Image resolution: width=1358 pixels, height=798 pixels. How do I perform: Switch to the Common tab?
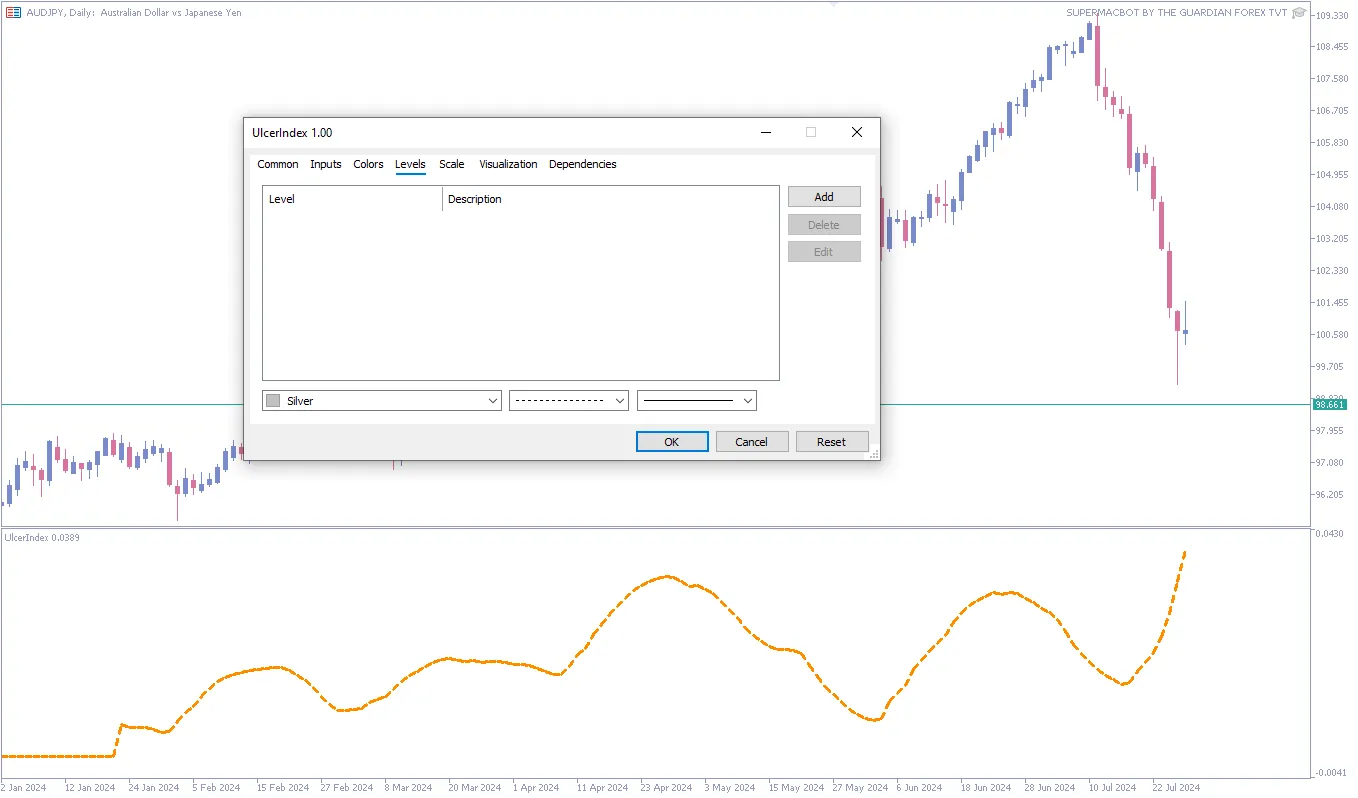tap(278, 164)
